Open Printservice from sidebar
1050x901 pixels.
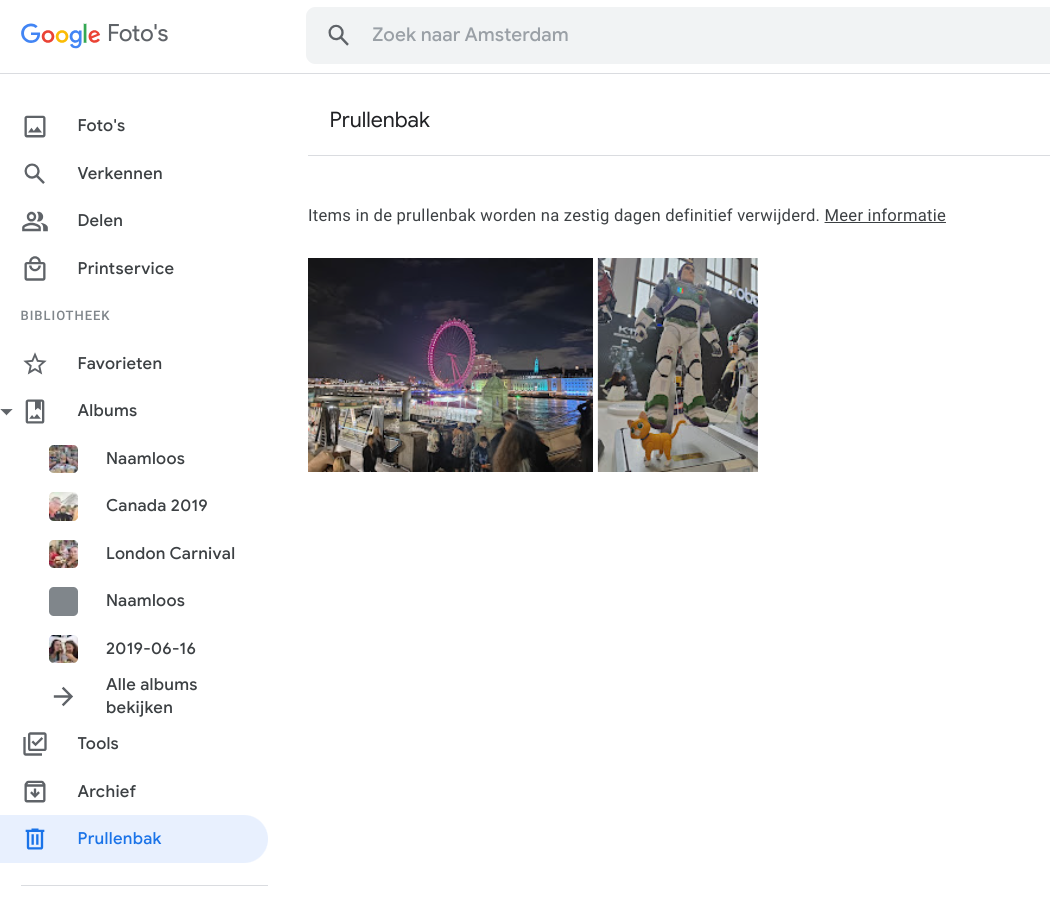click(x=126, y=268)
